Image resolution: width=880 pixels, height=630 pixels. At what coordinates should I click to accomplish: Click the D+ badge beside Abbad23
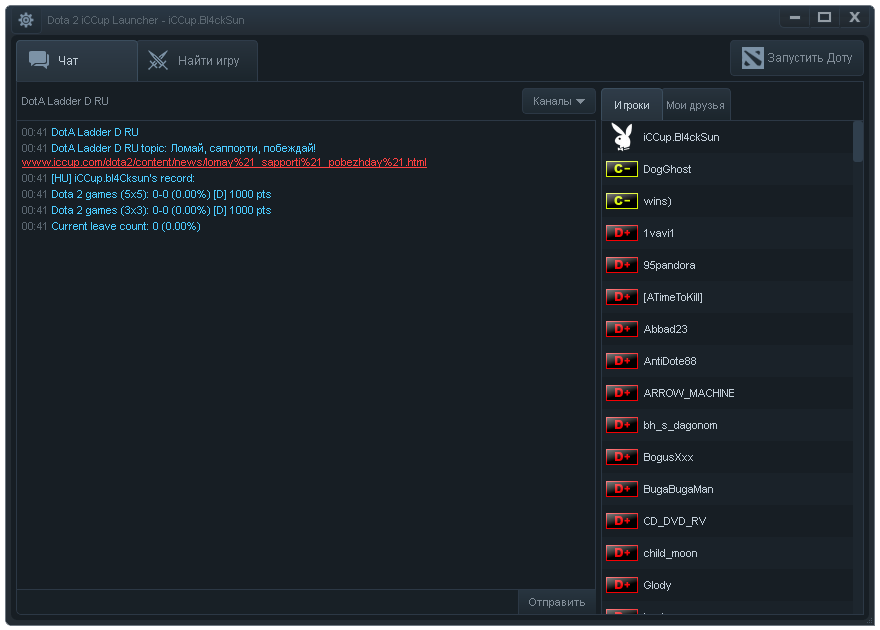(x=621, y=329)
